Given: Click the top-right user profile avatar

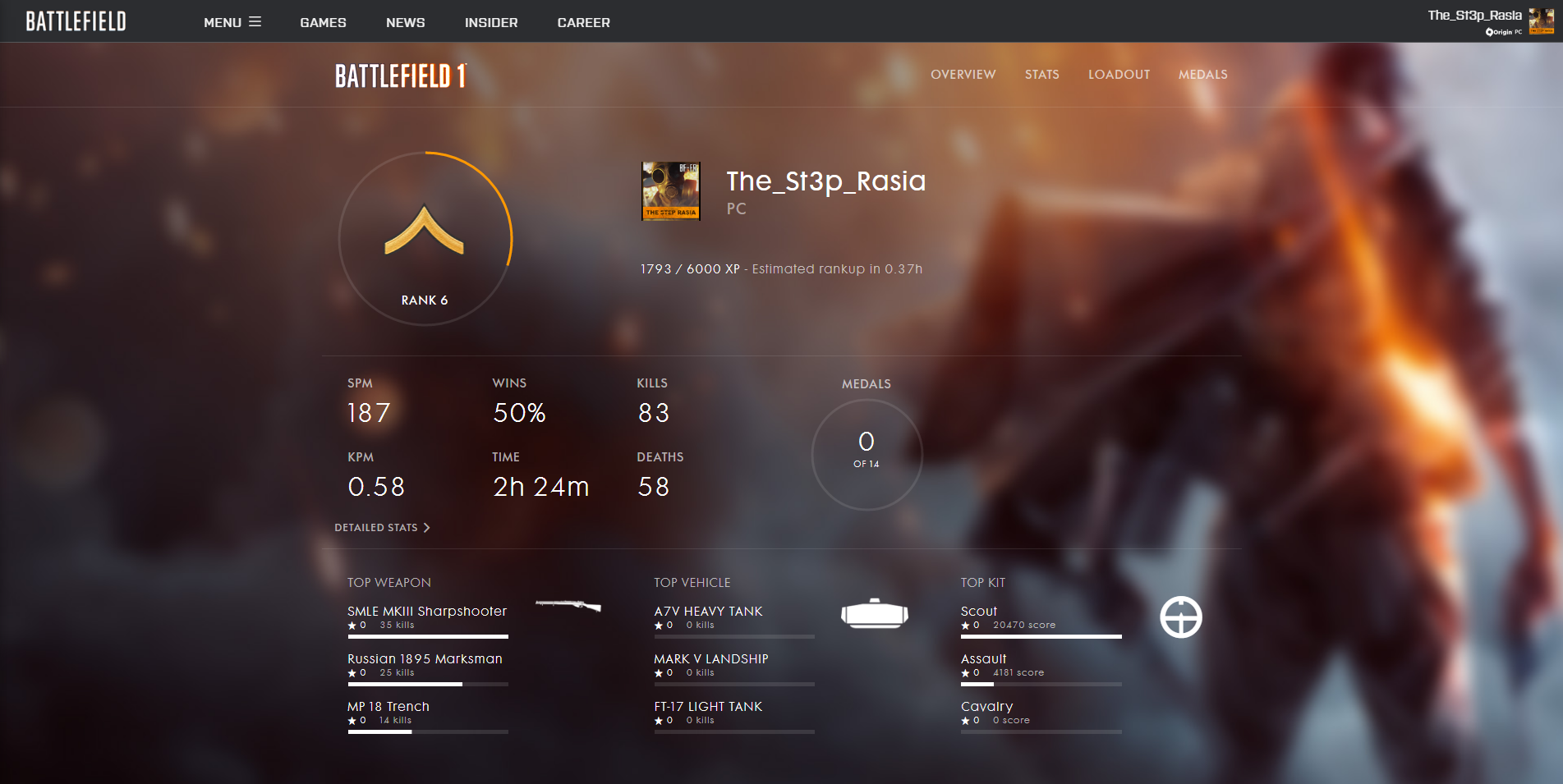Looking at the screenshot, I should tap(1541, 21).
